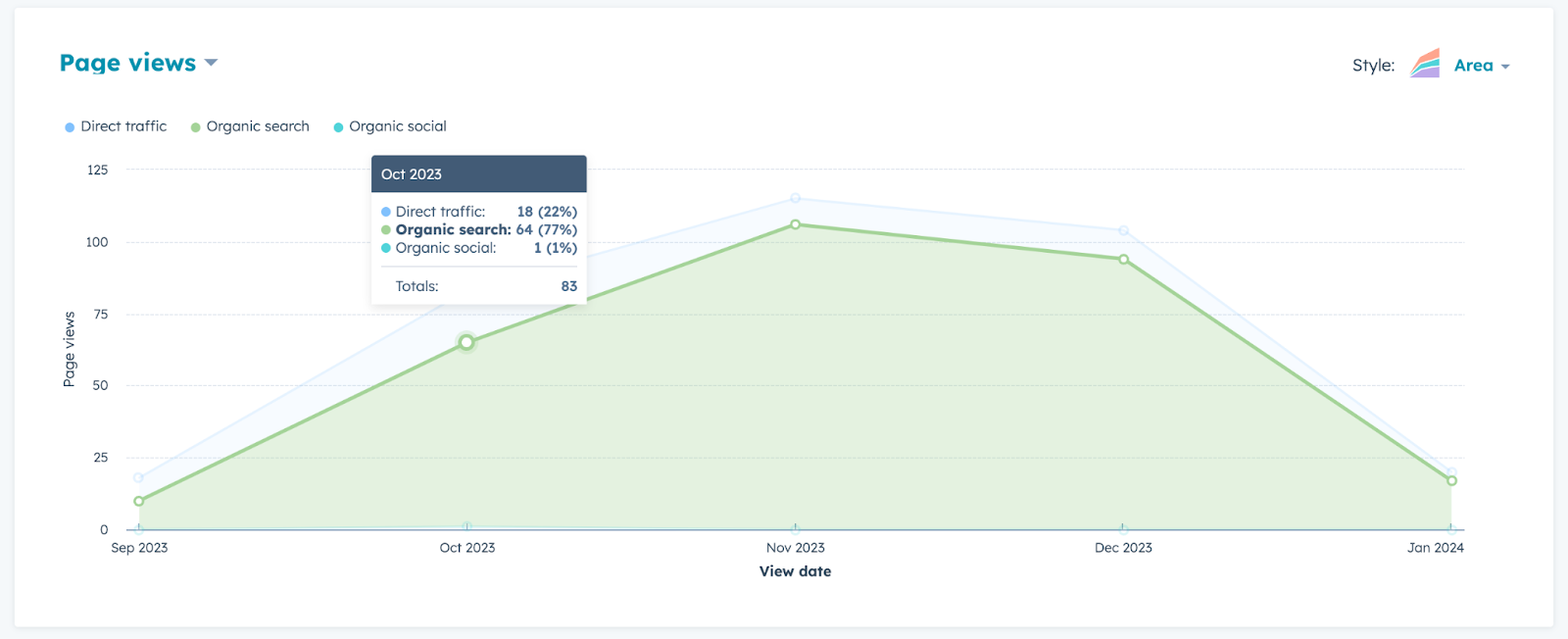1568x639 pixels.
Task: Click the teal Organic social legend dot
Action: pyautogui.click(x=338, y=125)
